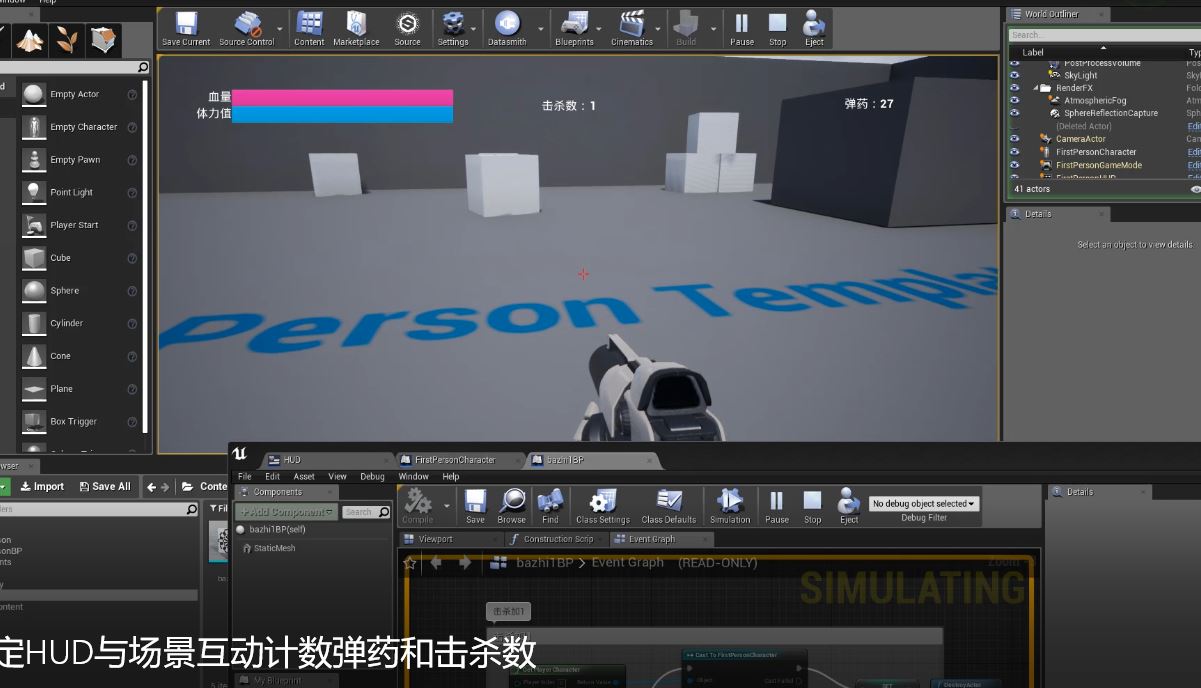
Task: Stop the simulation in blueprint toolbar
Action: click(812, 506)
